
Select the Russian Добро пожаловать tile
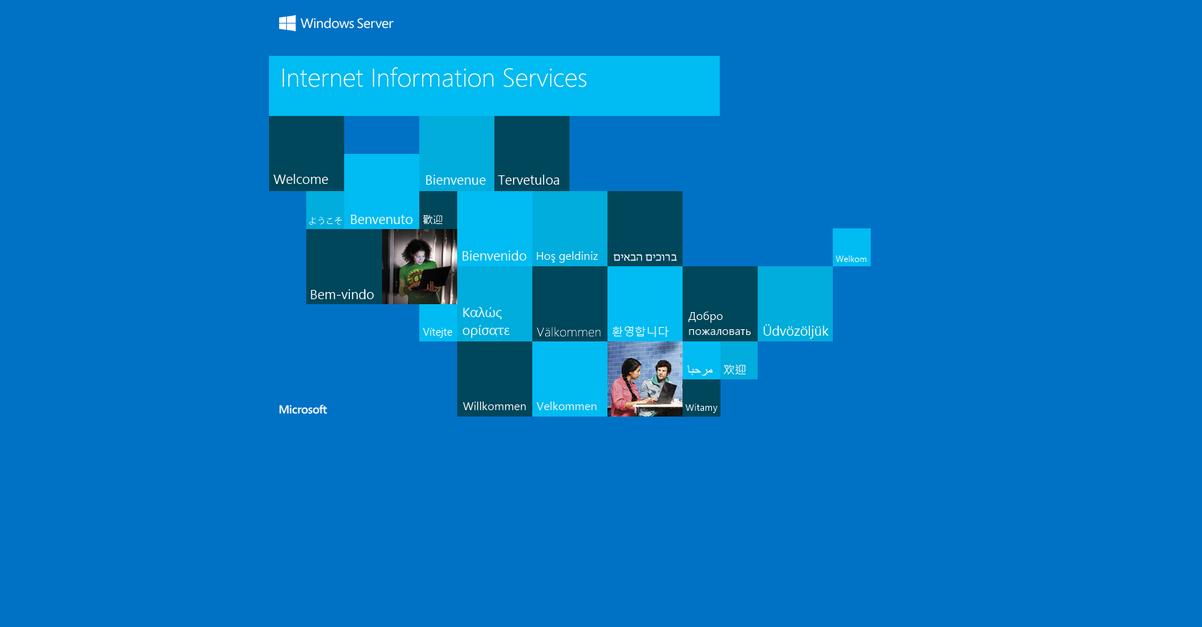point(720,304)
